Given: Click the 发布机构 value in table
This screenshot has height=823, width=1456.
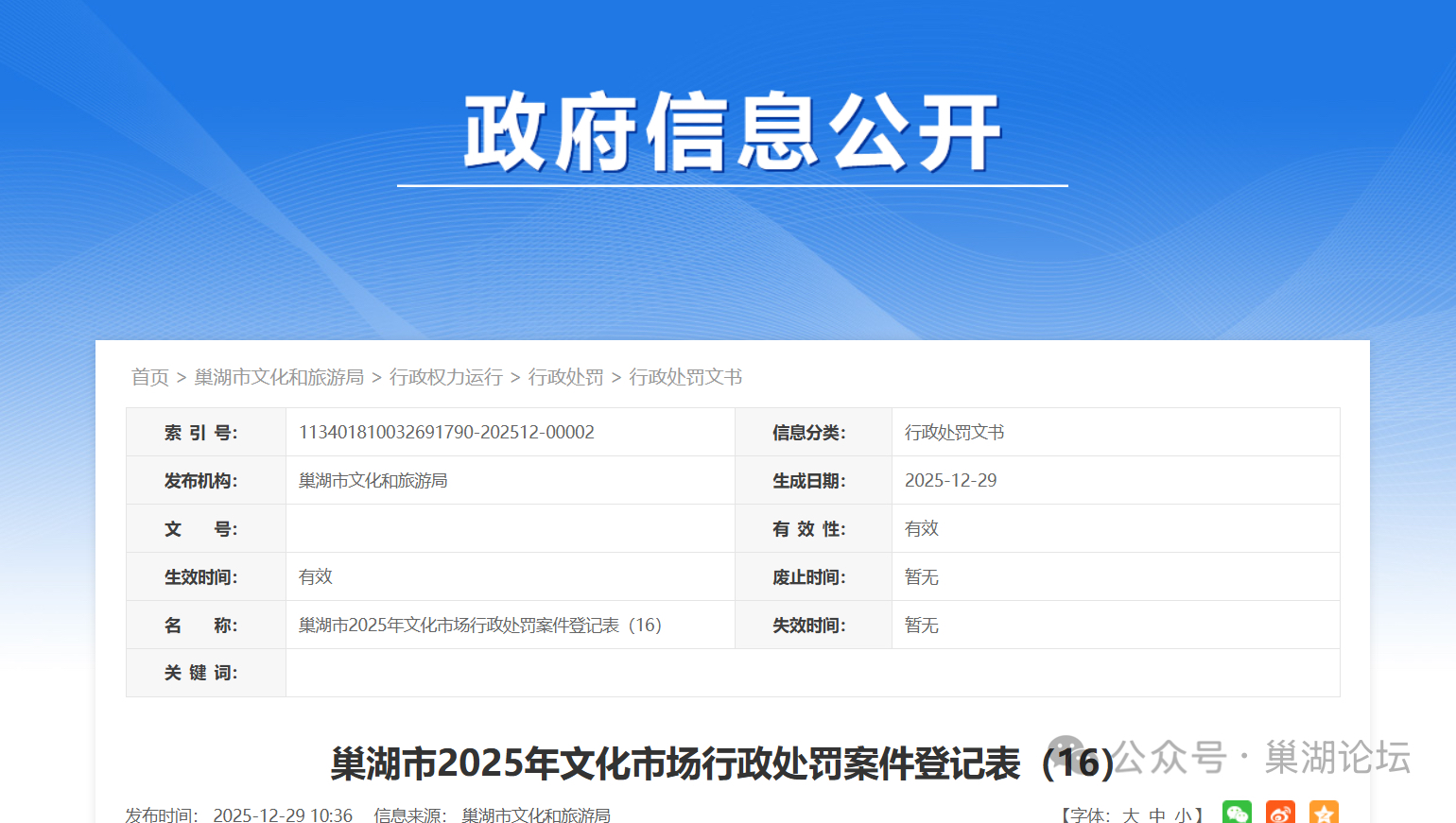Looking at the screenshot, I should point(373,480).
